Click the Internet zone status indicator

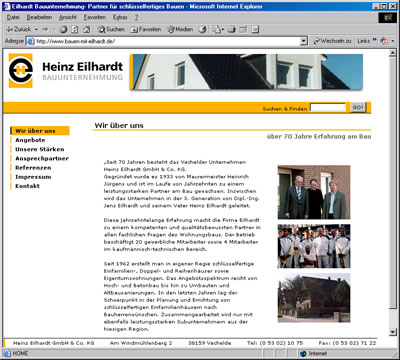313,353
